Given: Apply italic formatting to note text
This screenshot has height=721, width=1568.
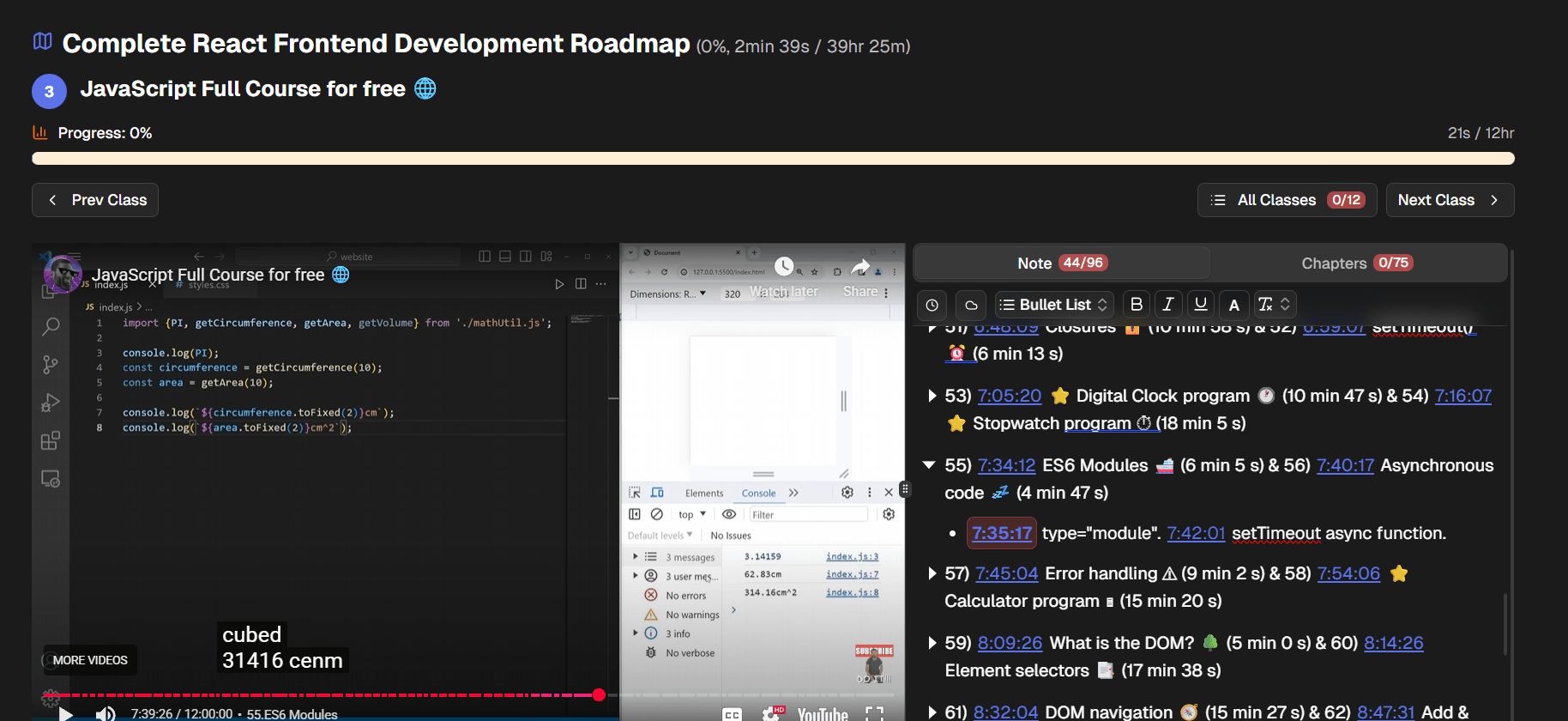Looking at the screenshot, I should [x=1167, y=305].
